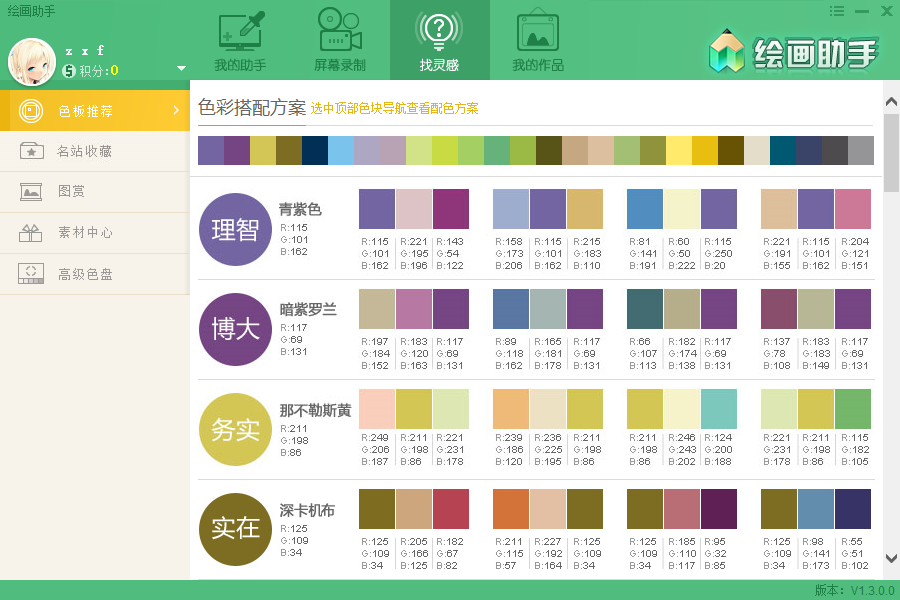Open the 我的助手 panel
Screen dimensions: 900x600
coord(239,40)
